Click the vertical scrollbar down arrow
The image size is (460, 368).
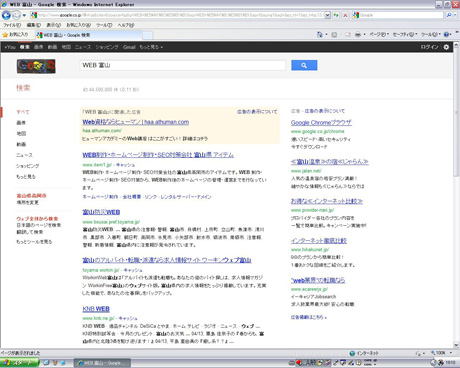point(456,345)
